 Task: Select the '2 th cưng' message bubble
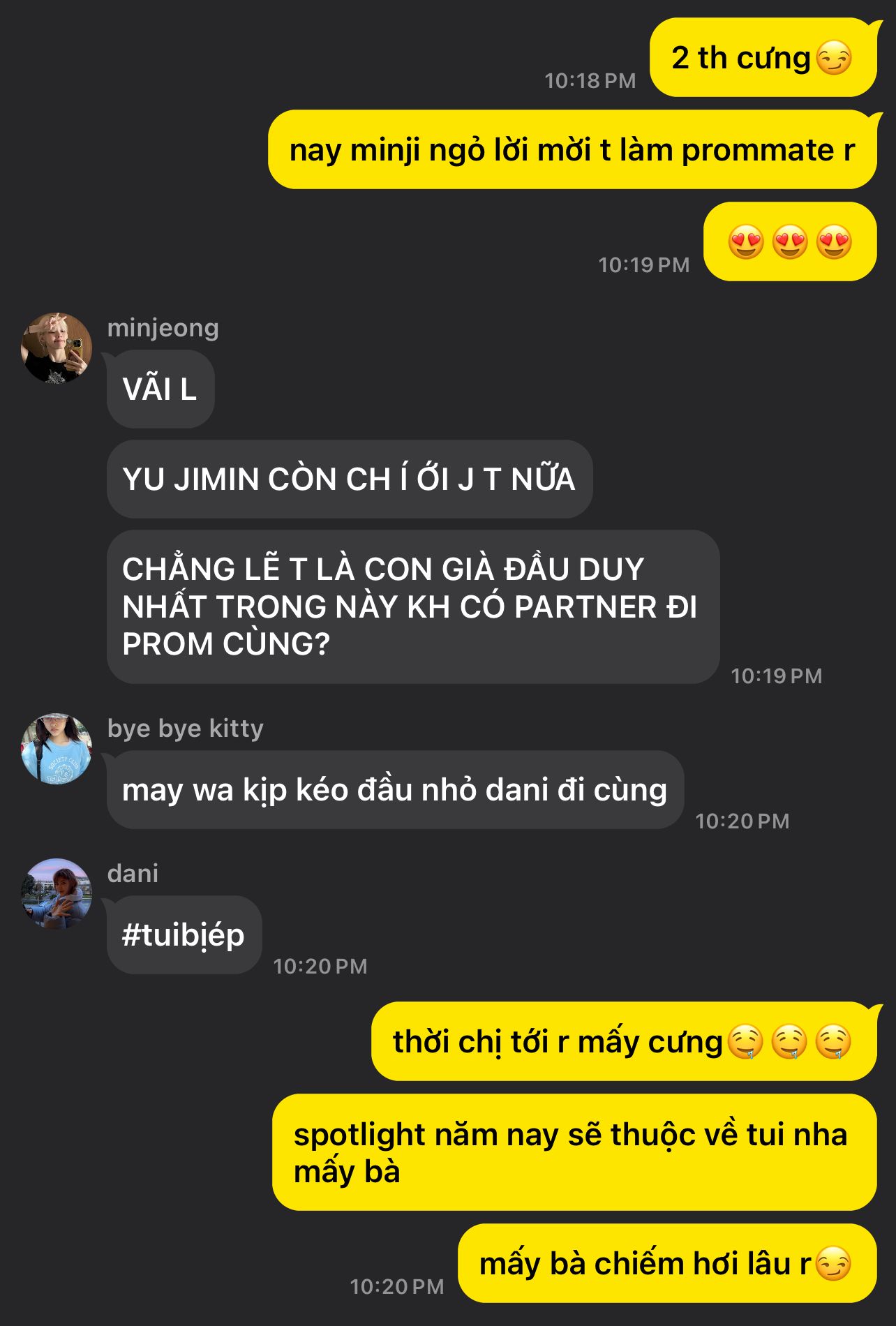click(763, 57)
